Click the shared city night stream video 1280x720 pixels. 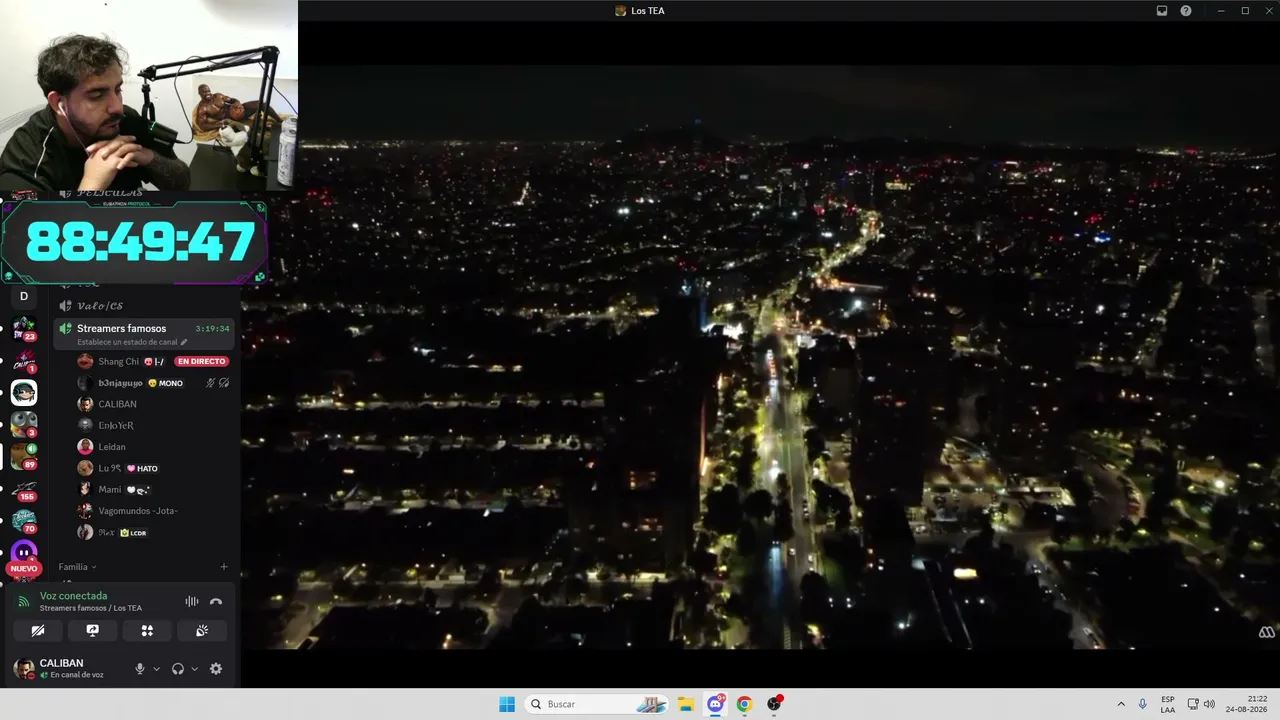point(760,355)
